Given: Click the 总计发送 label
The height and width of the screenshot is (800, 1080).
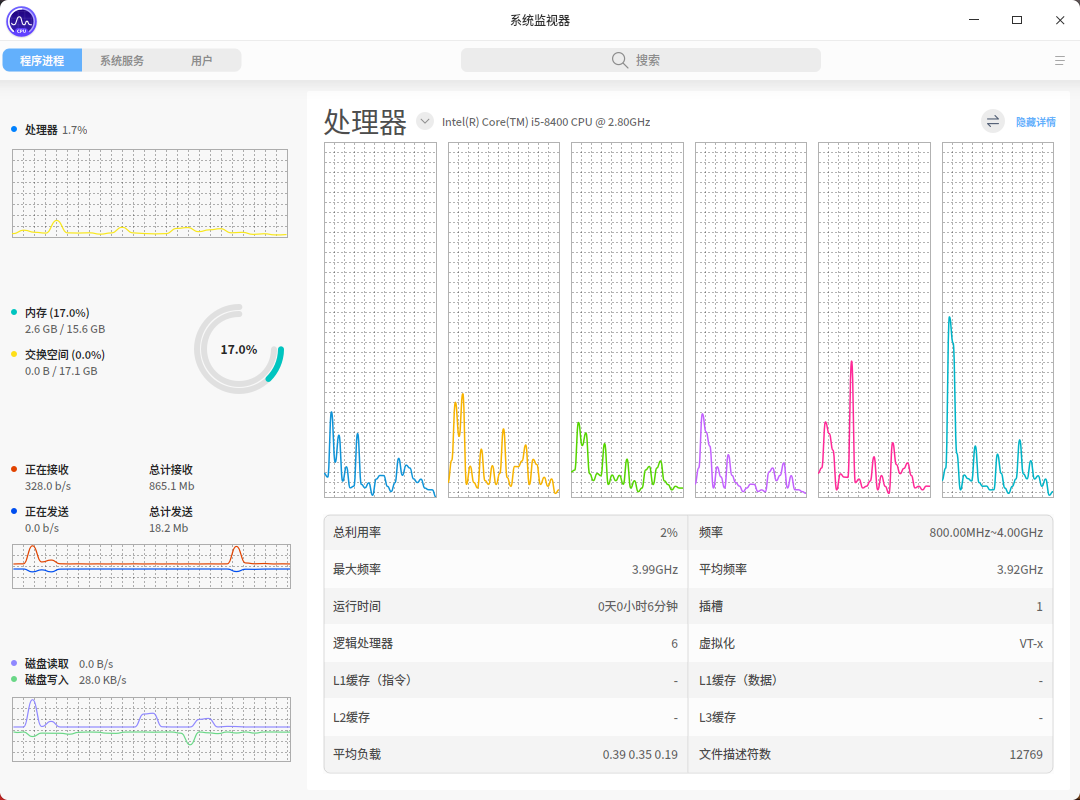Looking at the screenshot, I should (171, 512).
